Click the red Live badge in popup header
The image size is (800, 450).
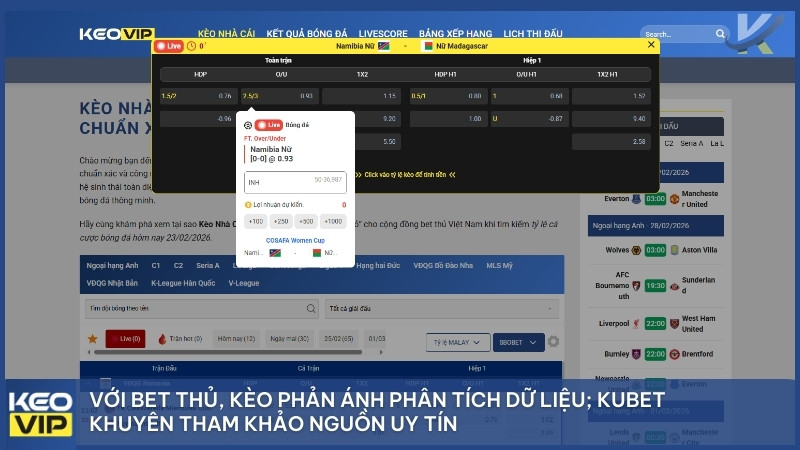(169, 46)
